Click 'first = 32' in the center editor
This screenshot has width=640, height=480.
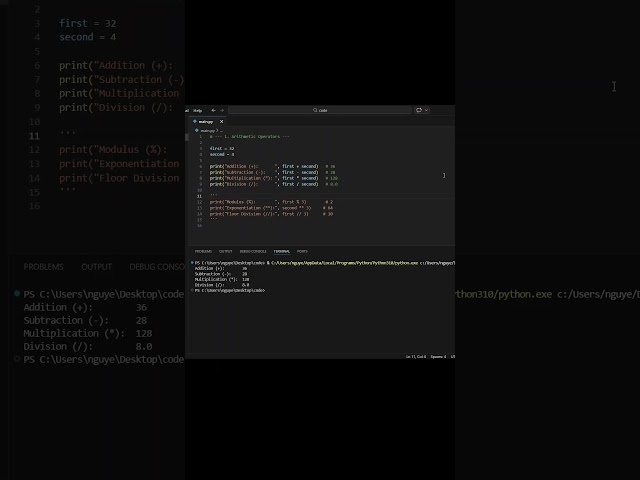[222, 149]
